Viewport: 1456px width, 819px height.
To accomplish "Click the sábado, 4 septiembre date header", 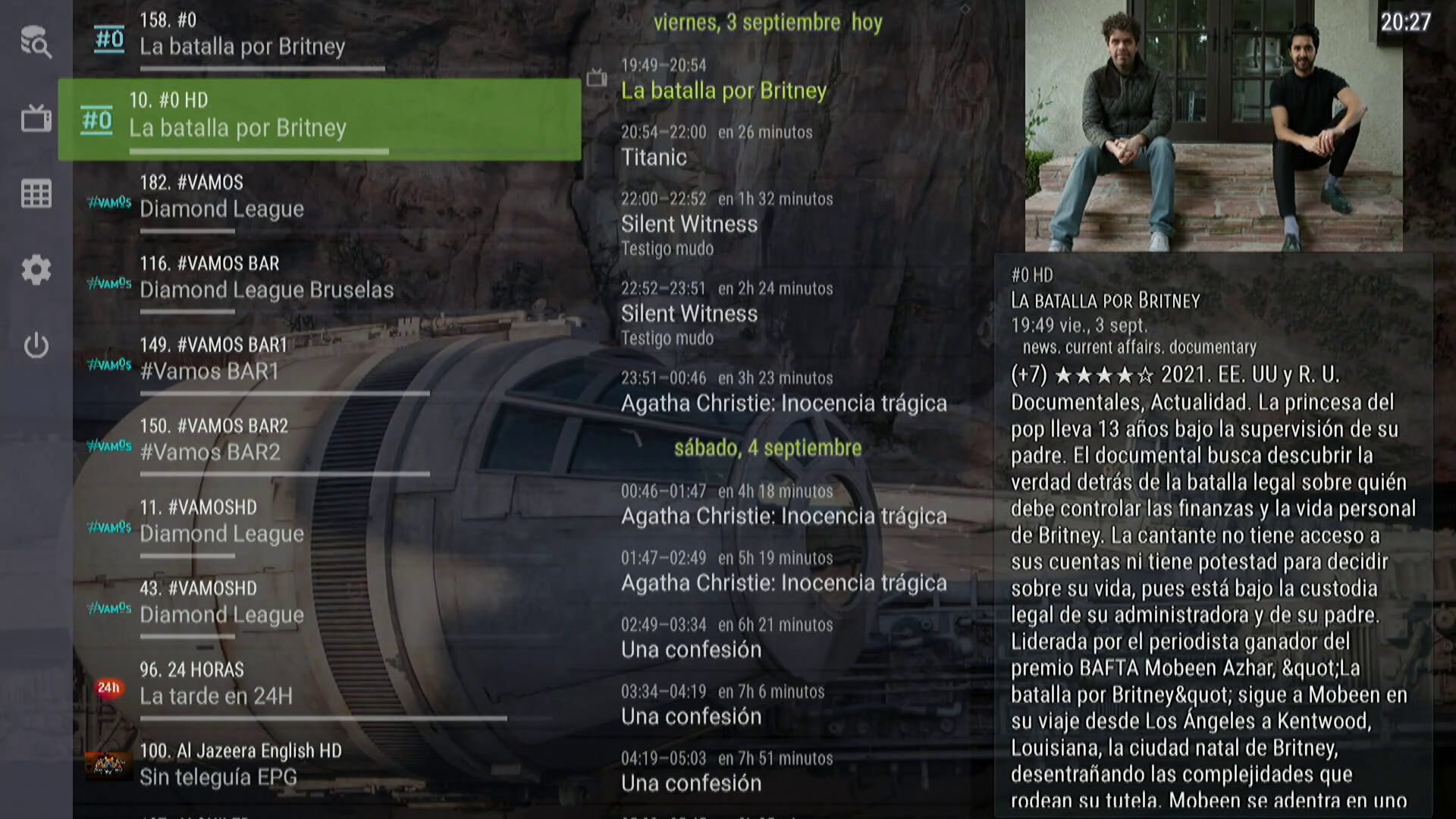I will tap(767, 447).
